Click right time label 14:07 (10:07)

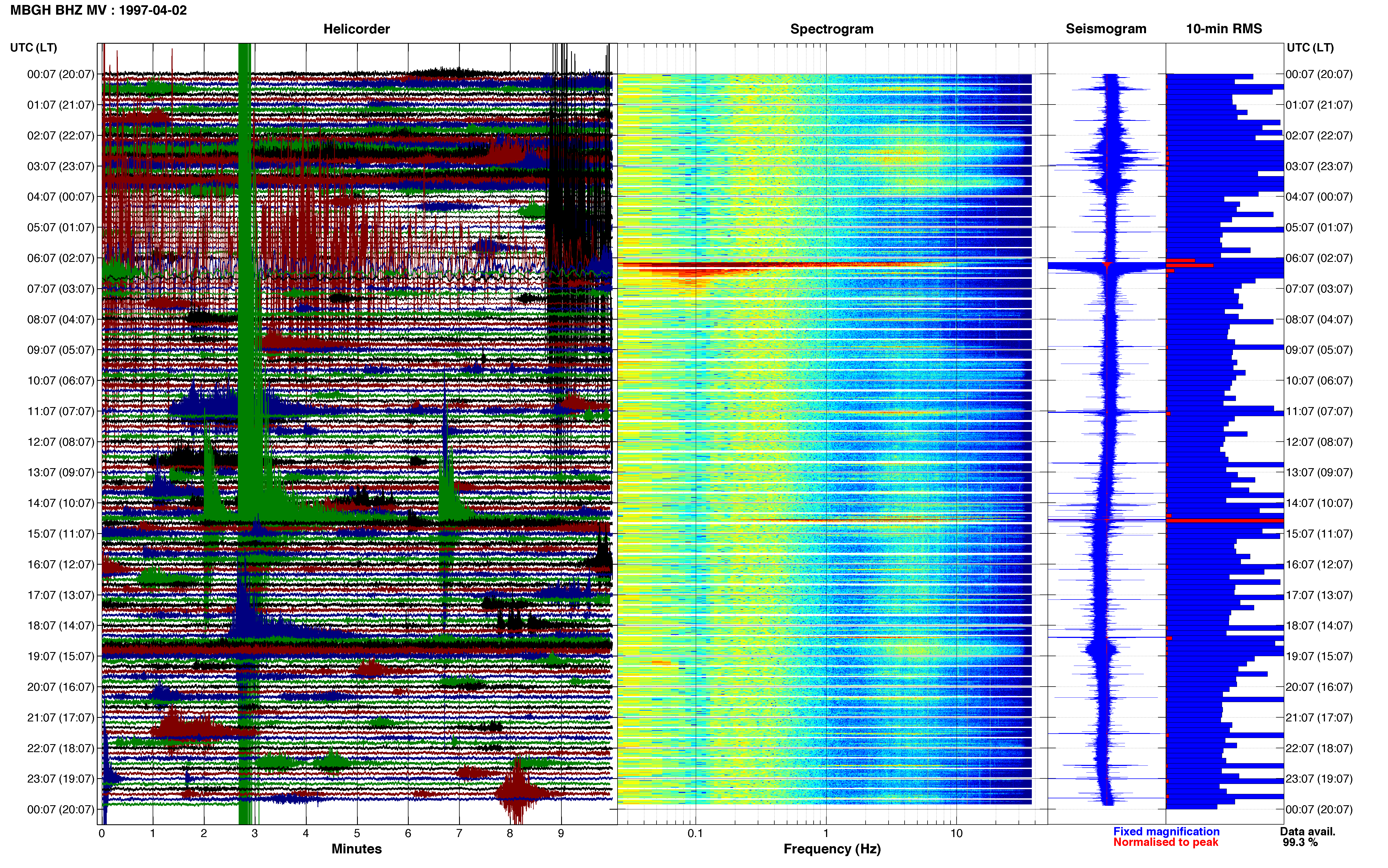tap(1319, 503)
